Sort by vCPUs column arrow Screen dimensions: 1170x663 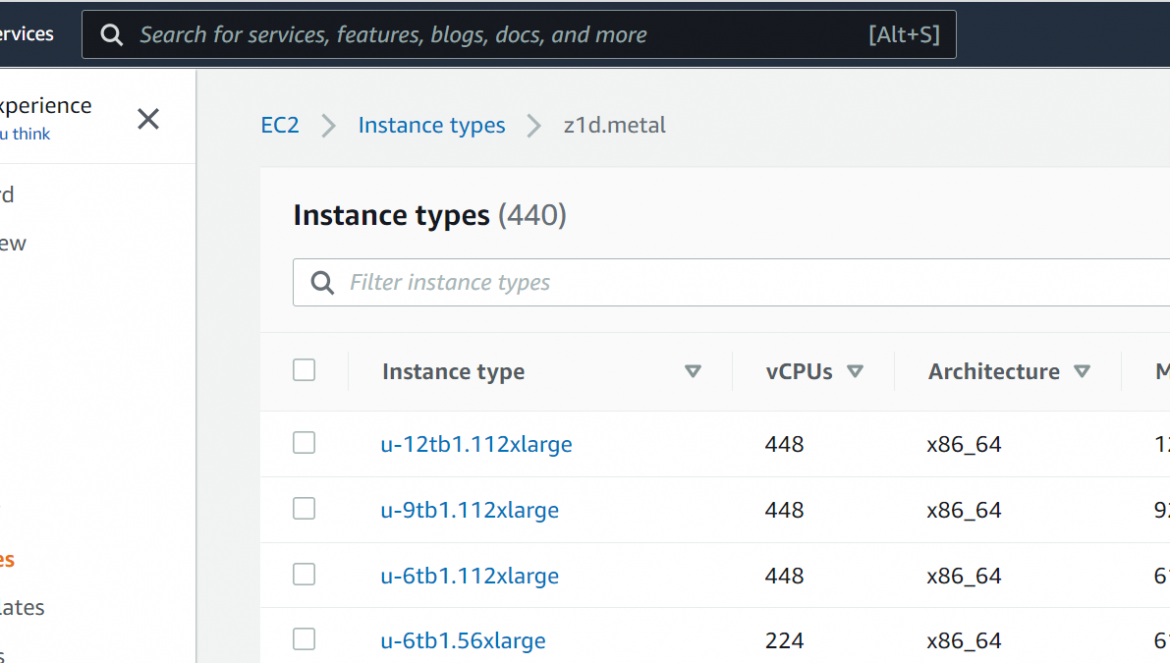pyautogui.click(x=855, y=371)
